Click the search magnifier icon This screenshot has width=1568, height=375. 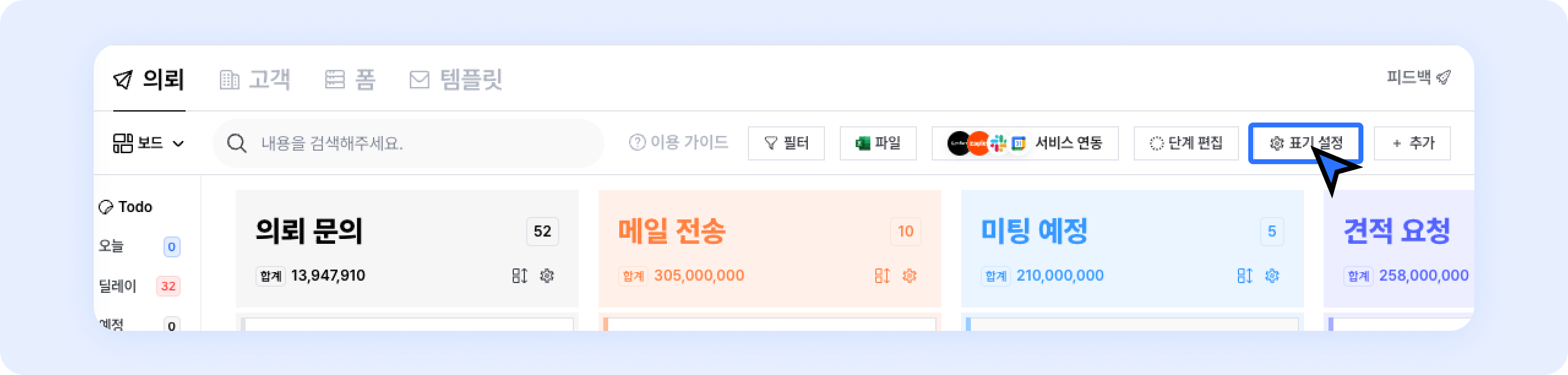point(236,143)
